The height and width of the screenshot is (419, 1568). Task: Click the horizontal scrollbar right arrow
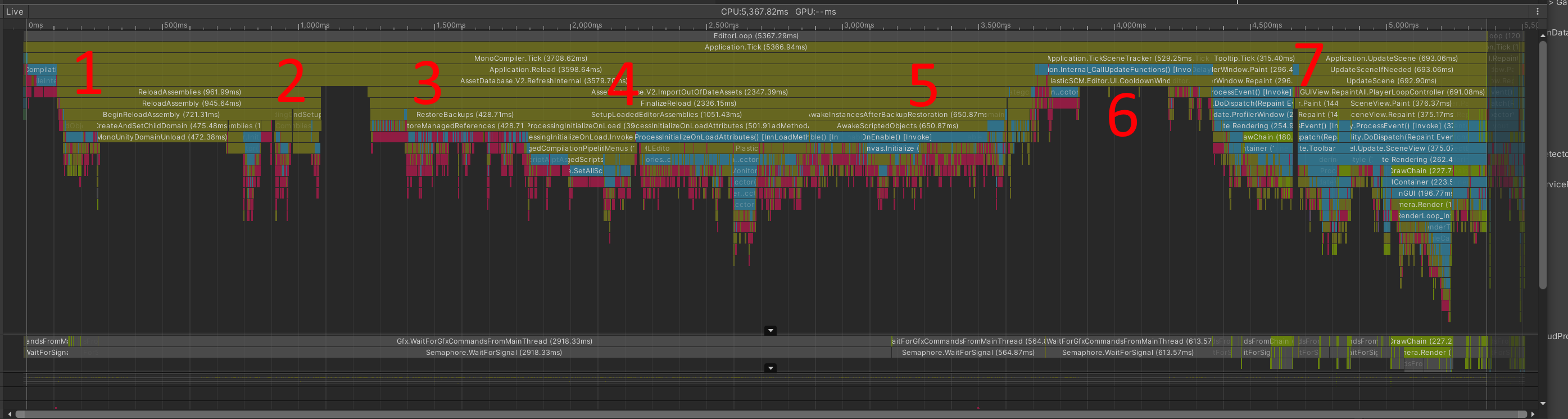coord(1532,414)
